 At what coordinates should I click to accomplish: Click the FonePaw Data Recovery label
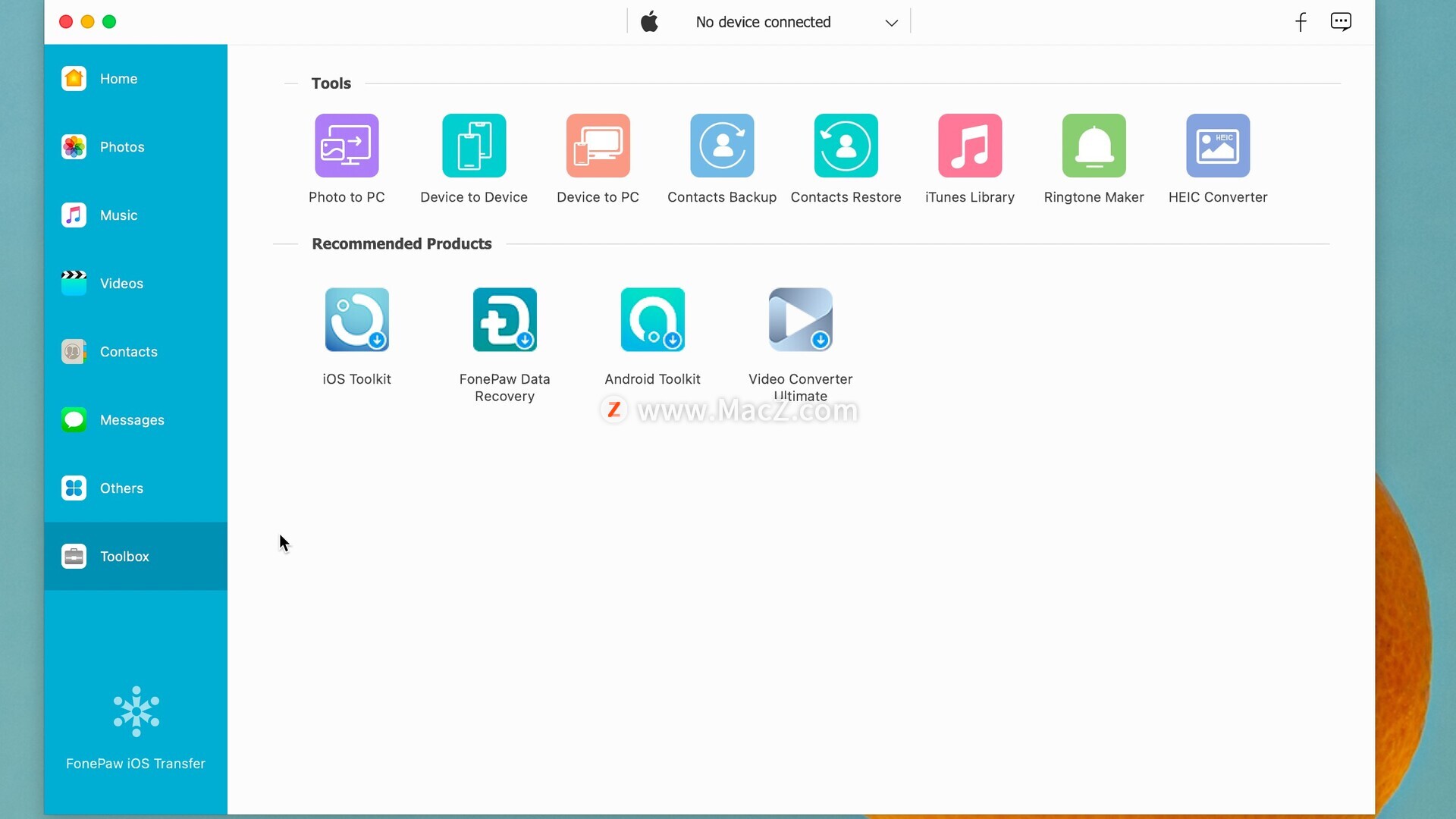tap(504, 388)
